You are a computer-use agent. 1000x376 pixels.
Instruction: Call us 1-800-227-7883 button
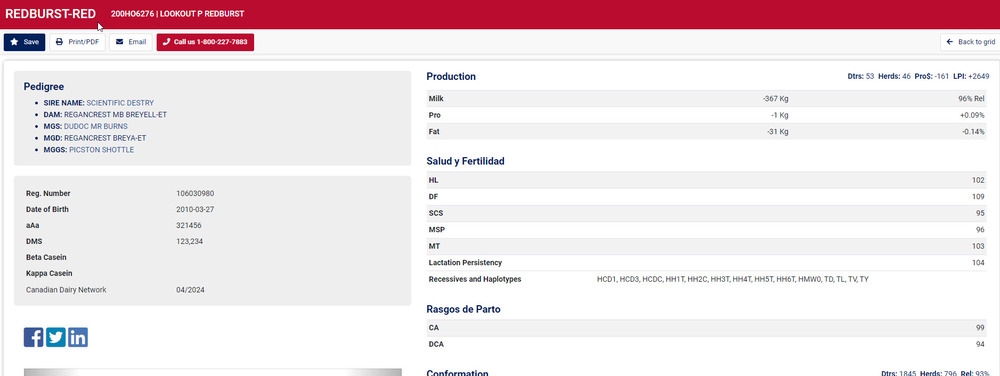[x=205, y=42]
